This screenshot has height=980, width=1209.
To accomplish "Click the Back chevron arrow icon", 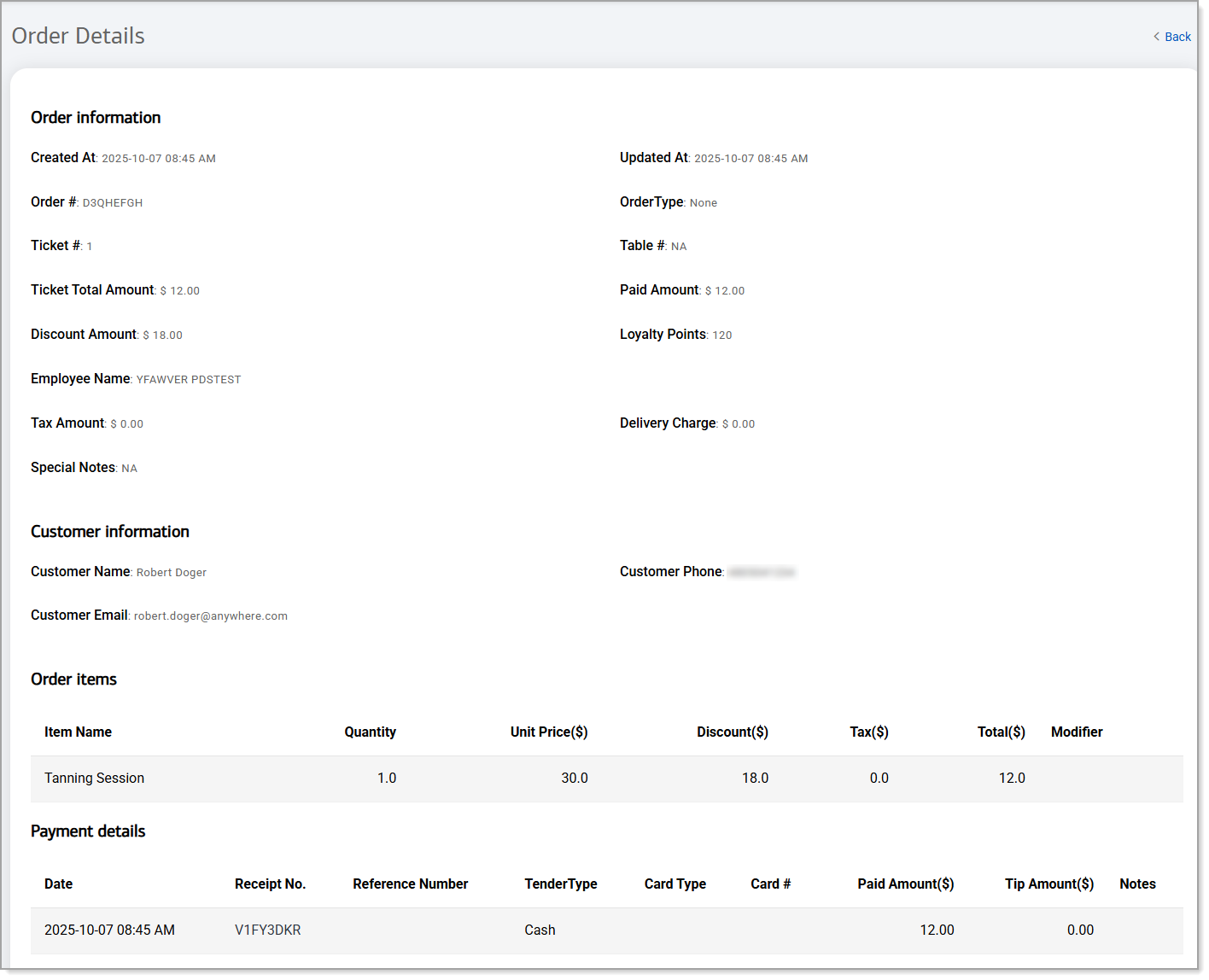I will (x=1156, y=37).
